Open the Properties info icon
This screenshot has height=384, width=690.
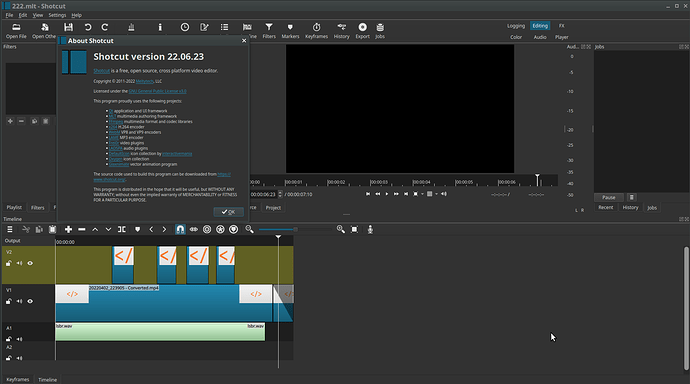coord(160,27)
